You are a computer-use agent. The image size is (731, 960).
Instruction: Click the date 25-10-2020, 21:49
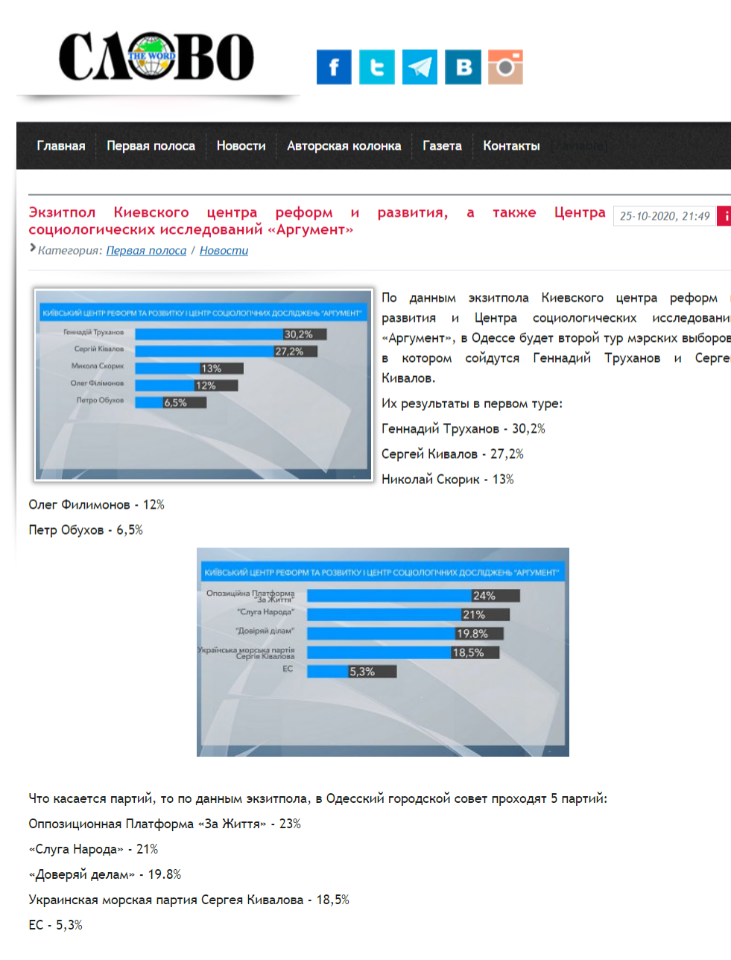point(664,216)
